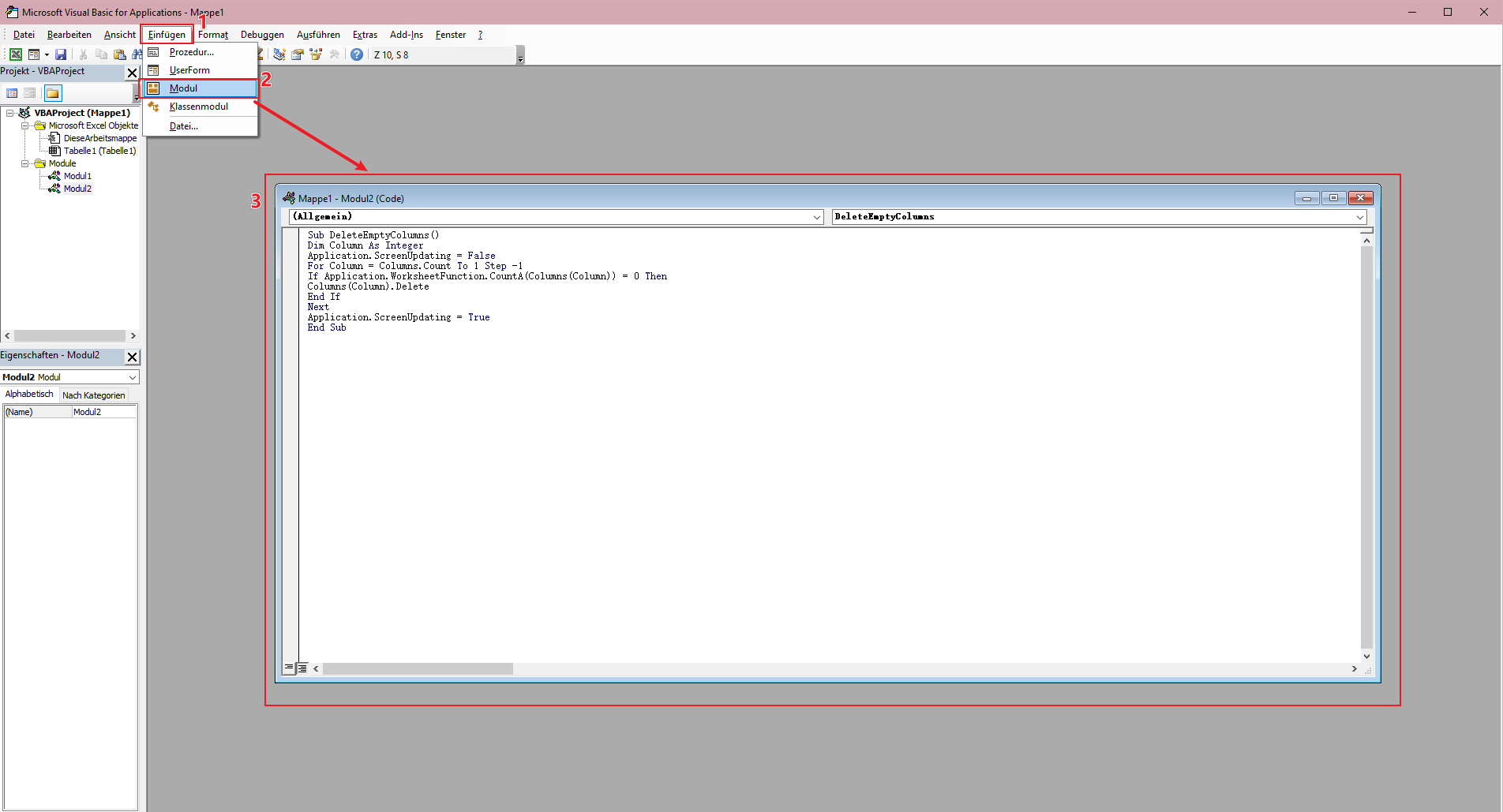Open the Format menu

213,35
